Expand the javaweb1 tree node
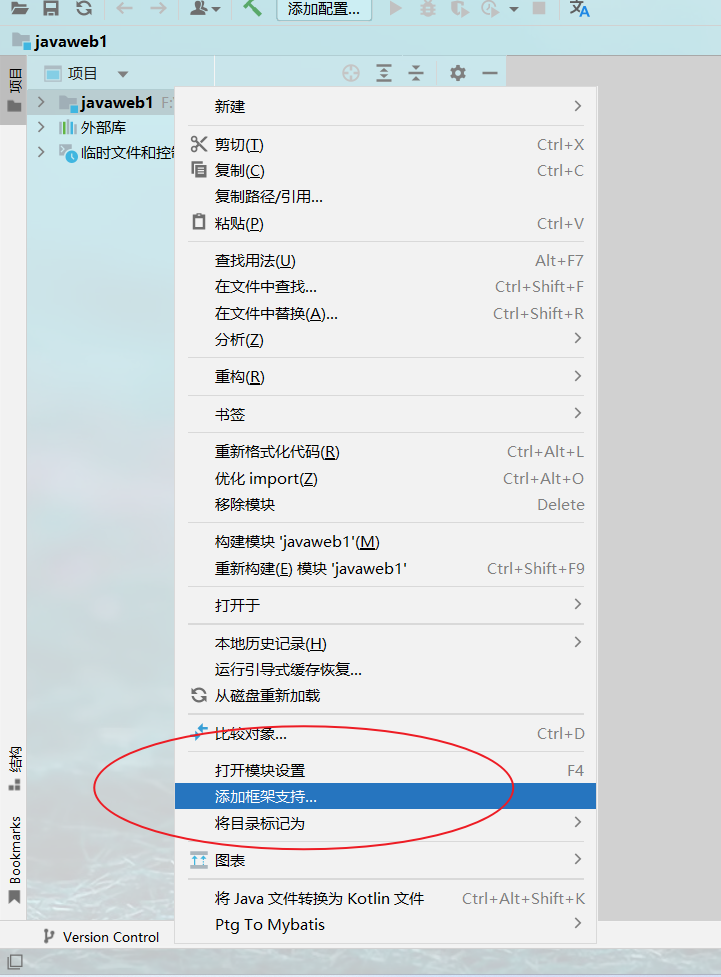Screen dimensions: 721x977 pos(41,101)
